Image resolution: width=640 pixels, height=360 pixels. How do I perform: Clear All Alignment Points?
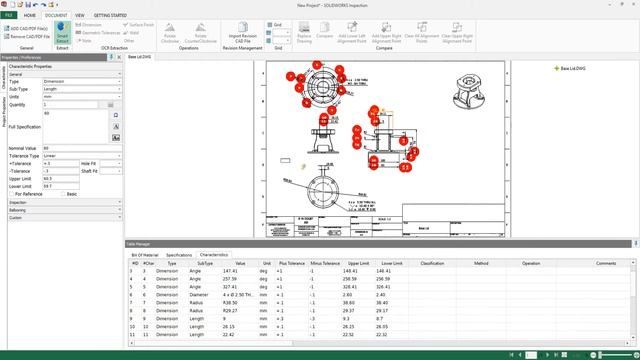click(422, 33)
